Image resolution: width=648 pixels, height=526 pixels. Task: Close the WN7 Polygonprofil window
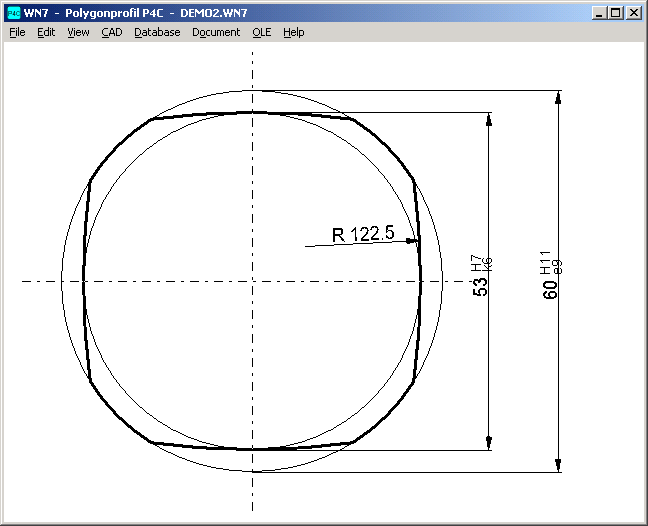(x=634, y=13)
